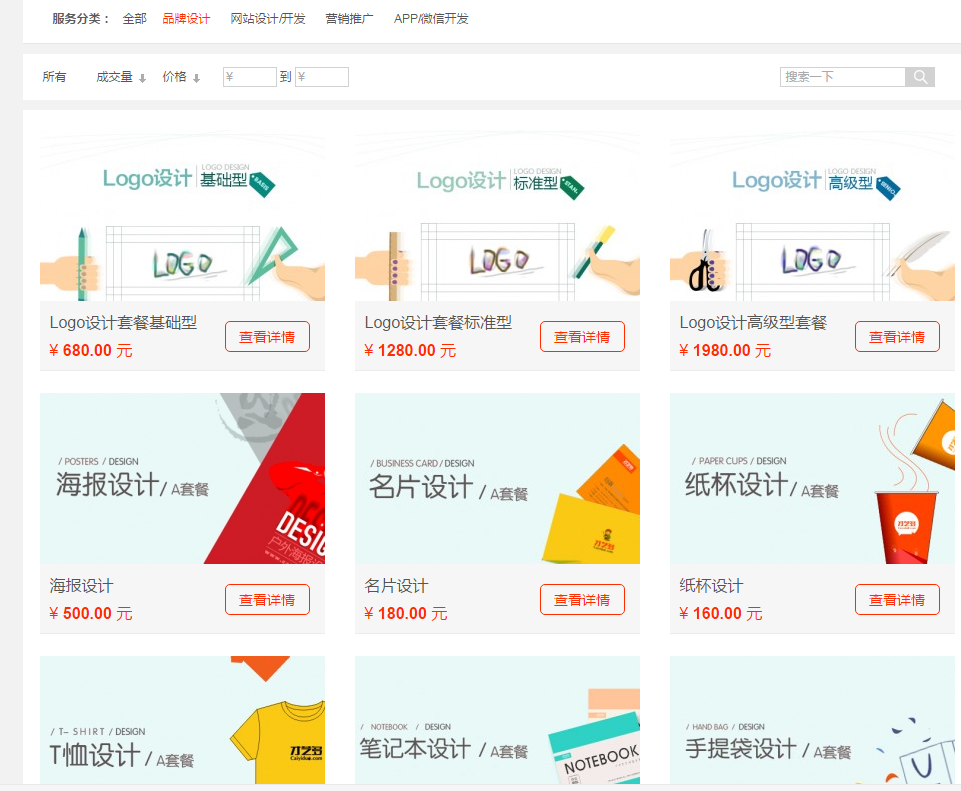View details for 纸杯设计
The image size is (961, 791).
[897, 599]
